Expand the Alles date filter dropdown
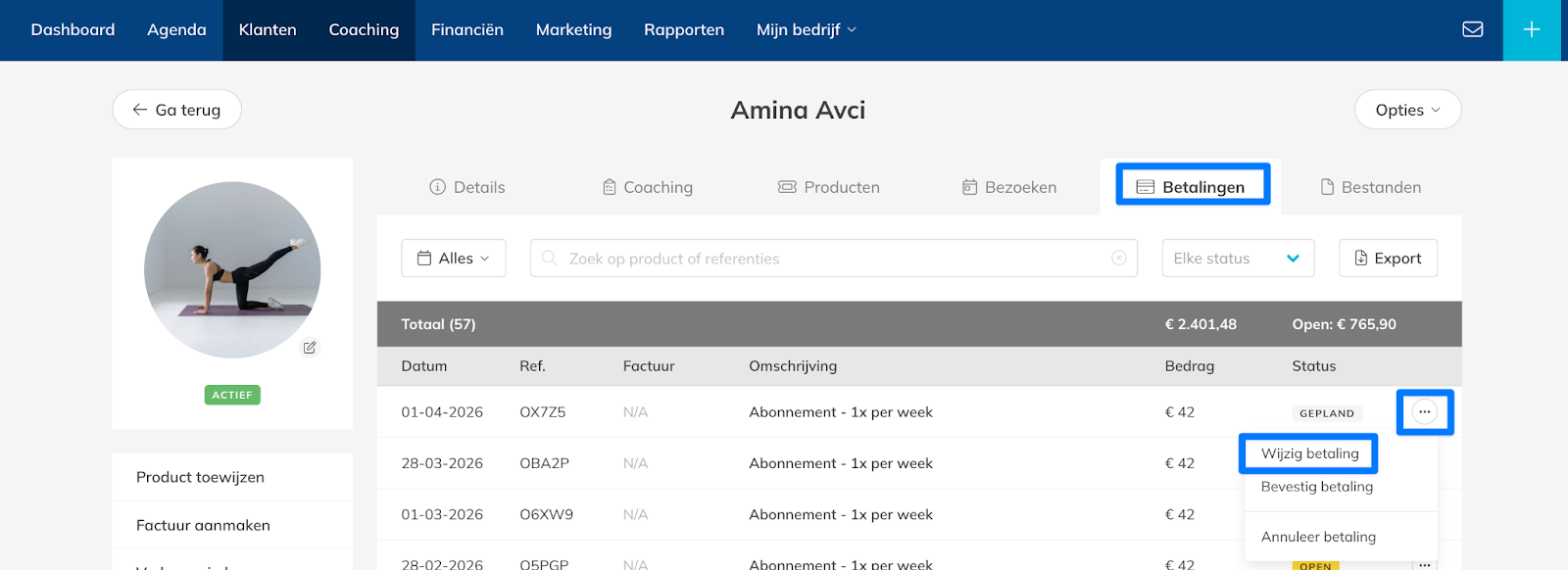 point(453,259)
